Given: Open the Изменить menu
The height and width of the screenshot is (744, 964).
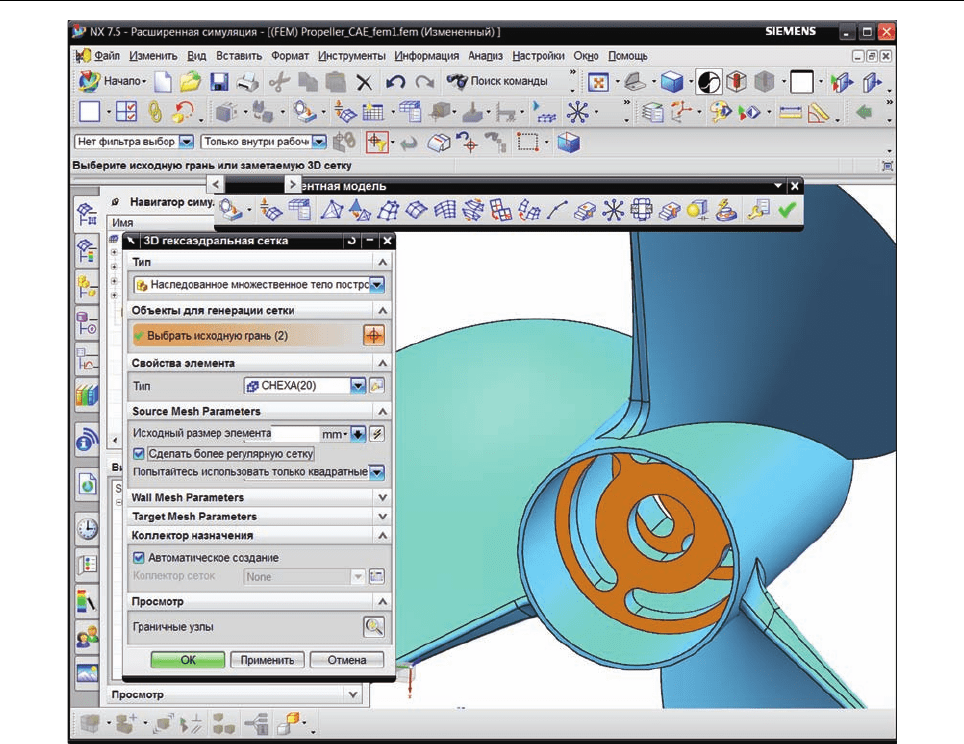Looking at the screenshot, I should tap(153, 56).
